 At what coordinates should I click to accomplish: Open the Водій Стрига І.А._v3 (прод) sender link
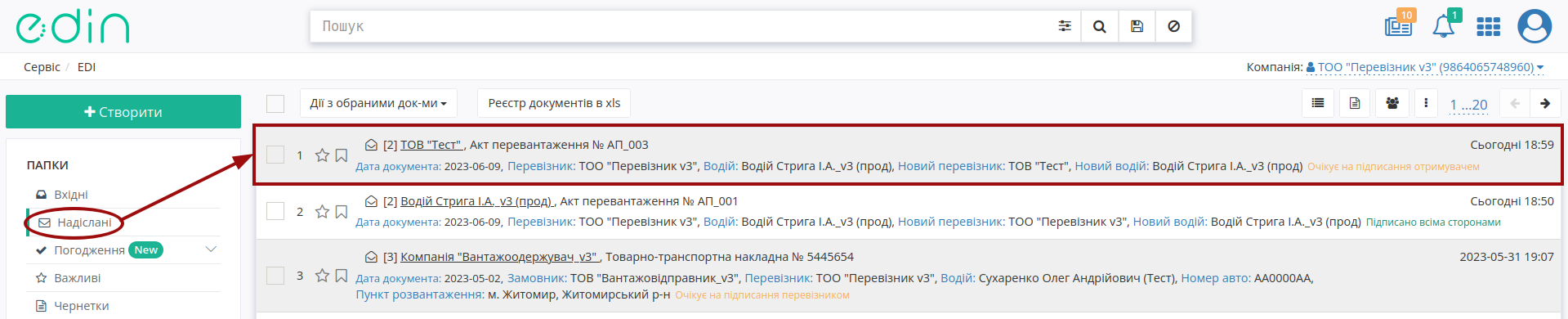pyautogui.click(x=477, y=201)
